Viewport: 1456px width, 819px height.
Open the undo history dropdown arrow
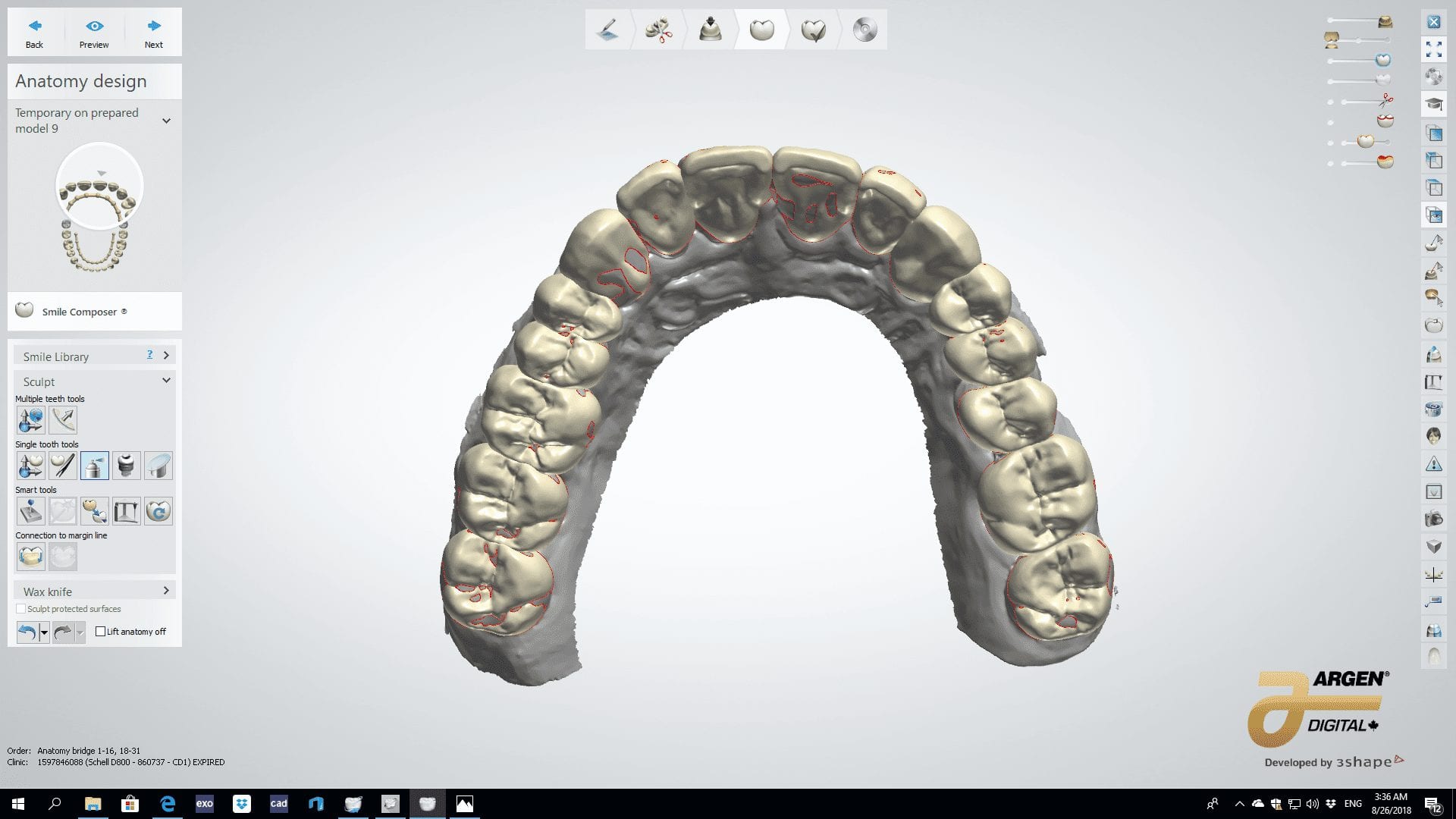click(44, 632)
